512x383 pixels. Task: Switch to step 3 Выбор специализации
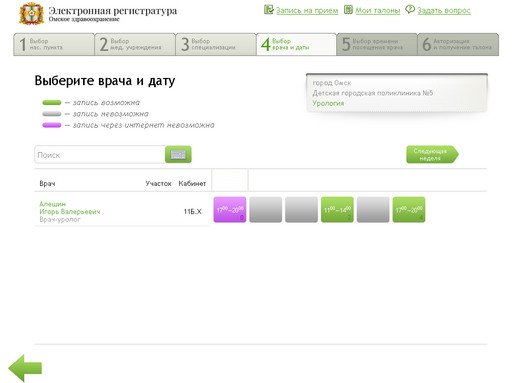216,44
